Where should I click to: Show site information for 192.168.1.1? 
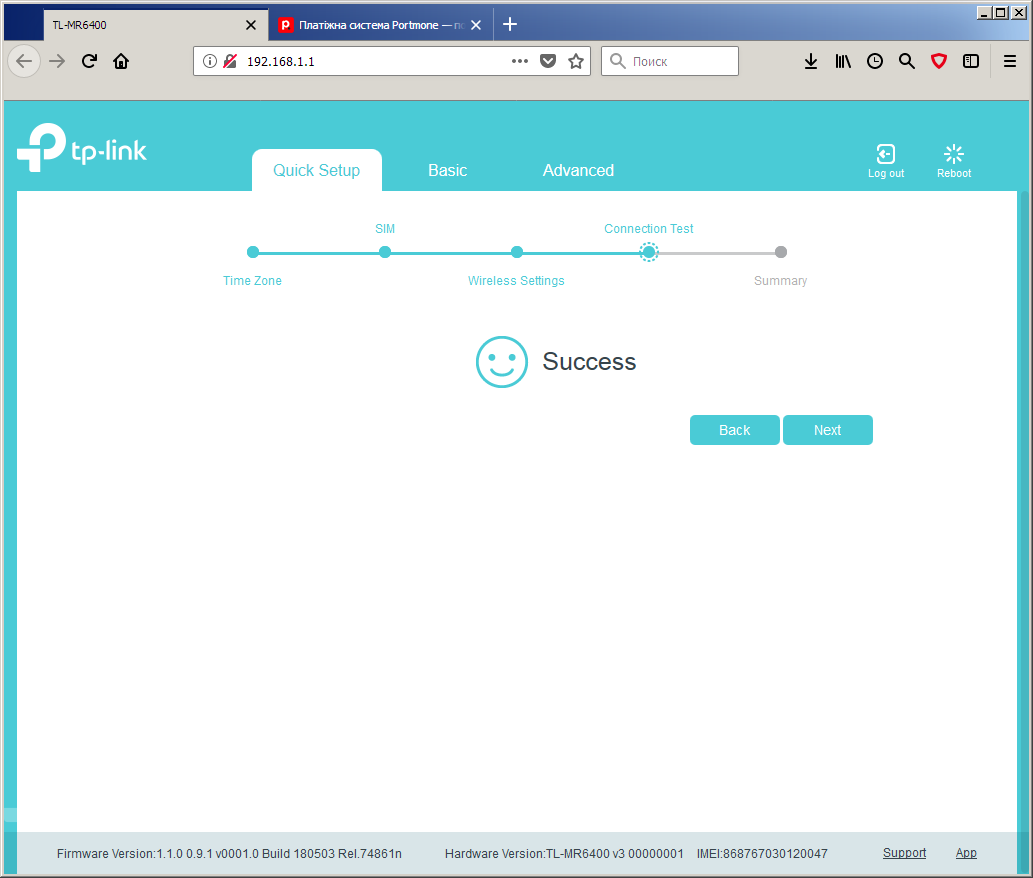pos(209,61)
